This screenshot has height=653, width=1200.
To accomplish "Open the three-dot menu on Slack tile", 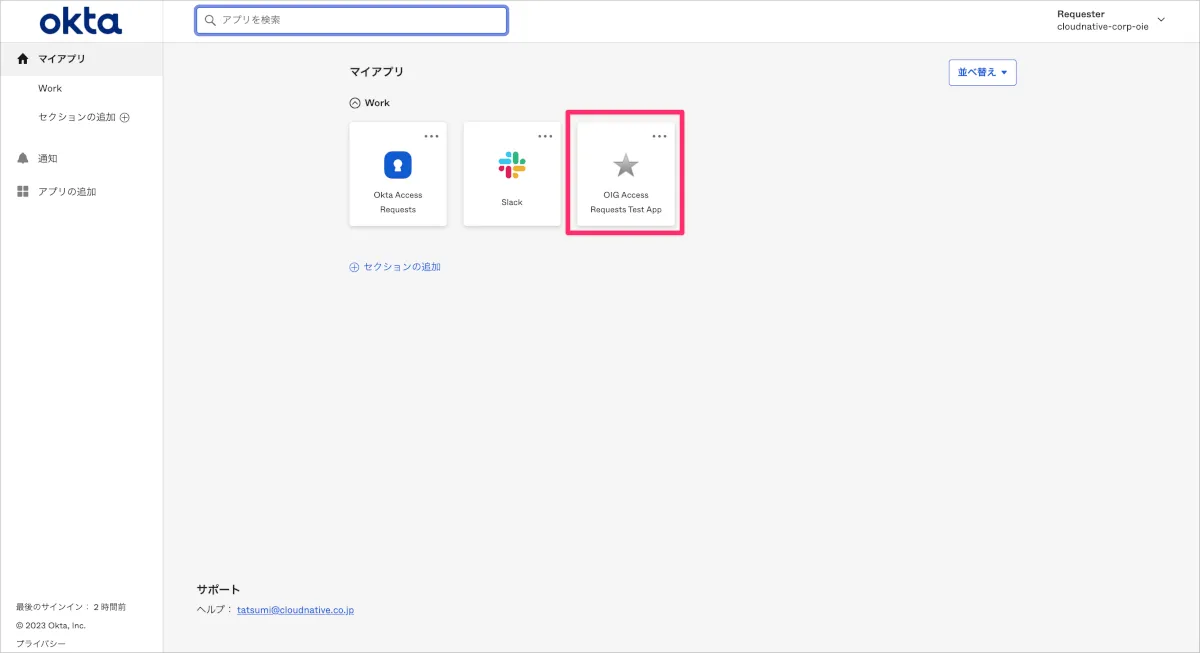I will tap(545, 136).
